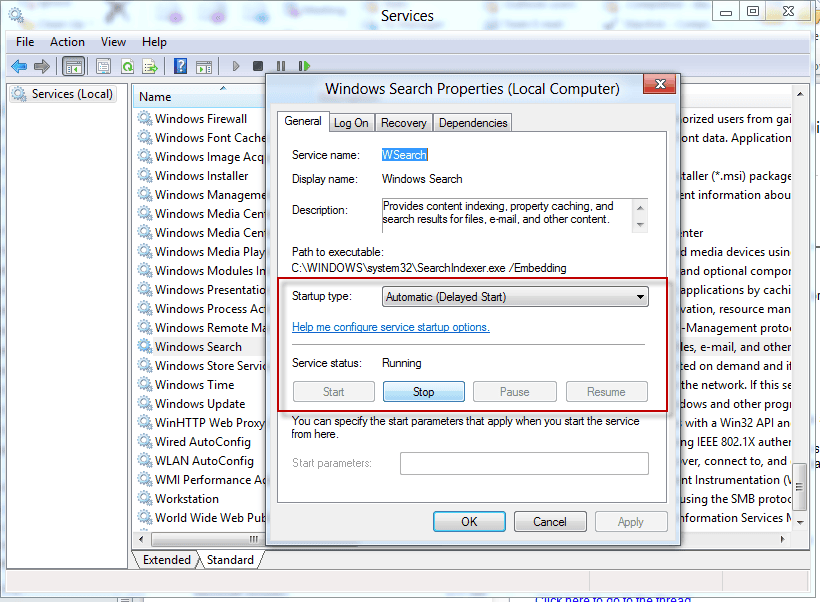Toggle the console tree show/hide icon
Screen dimensions: 820x602
pos(73,66)
